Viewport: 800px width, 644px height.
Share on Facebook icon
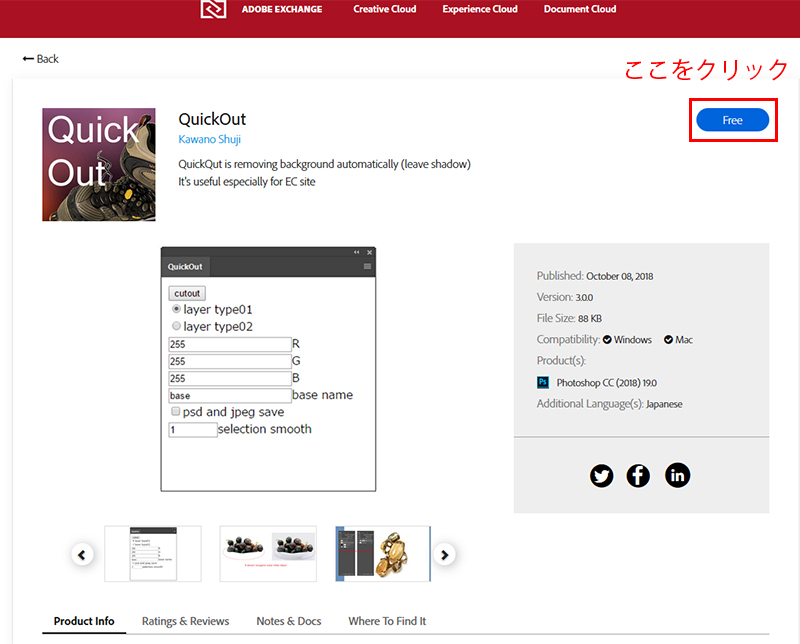click(638, 476)
